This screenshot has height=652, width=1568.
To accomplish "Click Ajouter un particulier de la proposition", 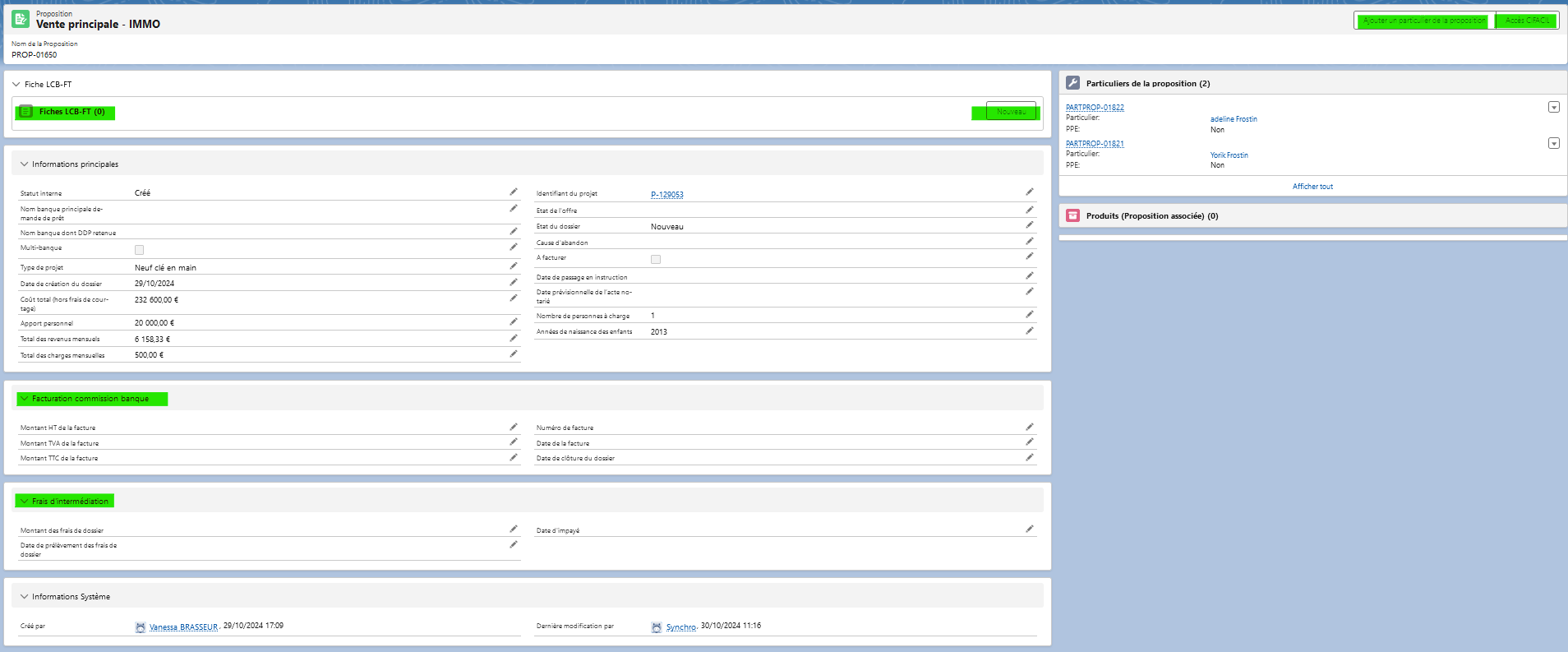I will [1423, 21].
